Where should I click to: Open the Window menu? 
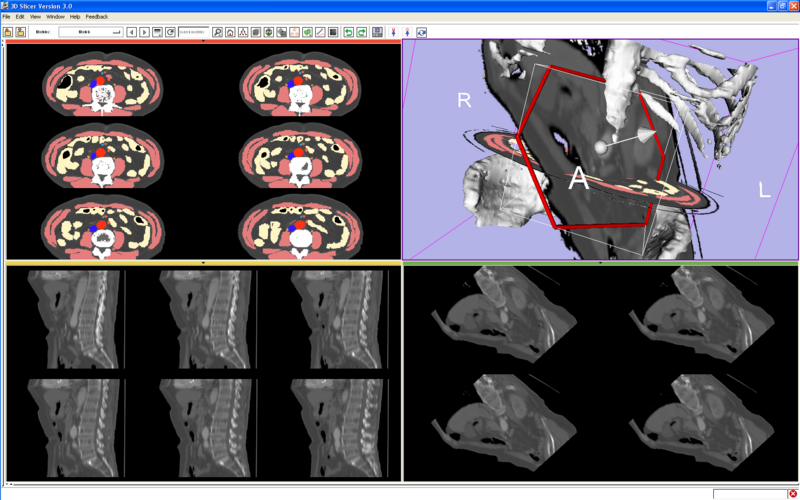[x=55, y=17]
